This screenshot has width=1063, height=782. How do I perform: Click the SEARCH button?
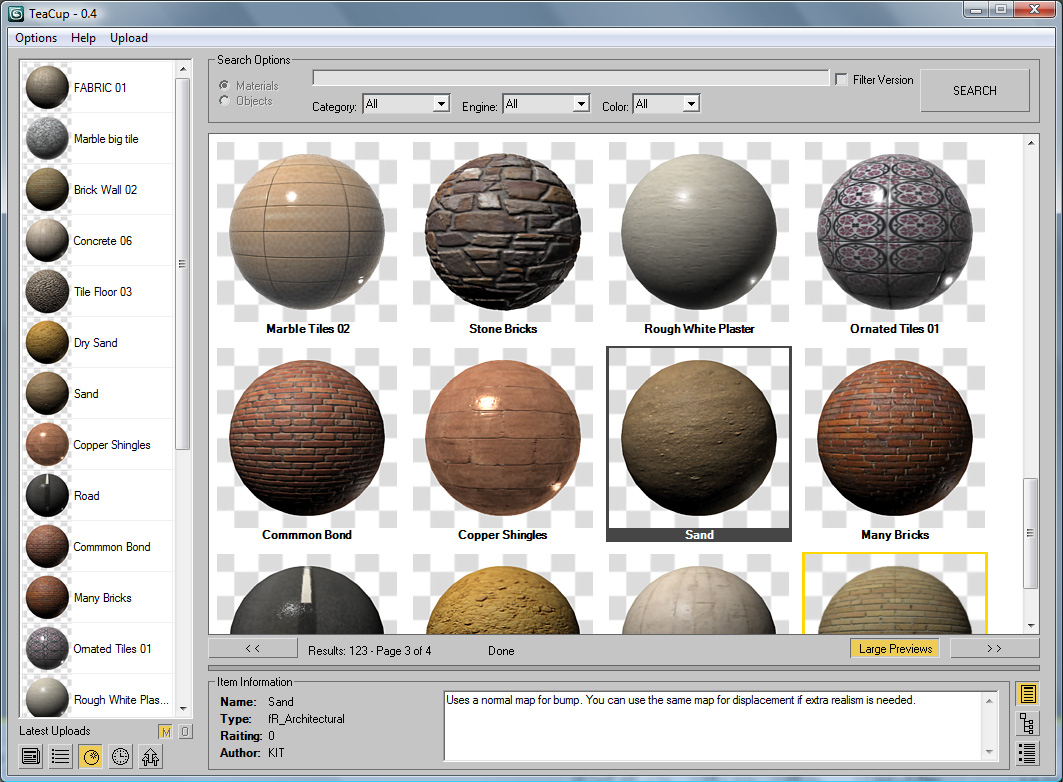(975, 90)
